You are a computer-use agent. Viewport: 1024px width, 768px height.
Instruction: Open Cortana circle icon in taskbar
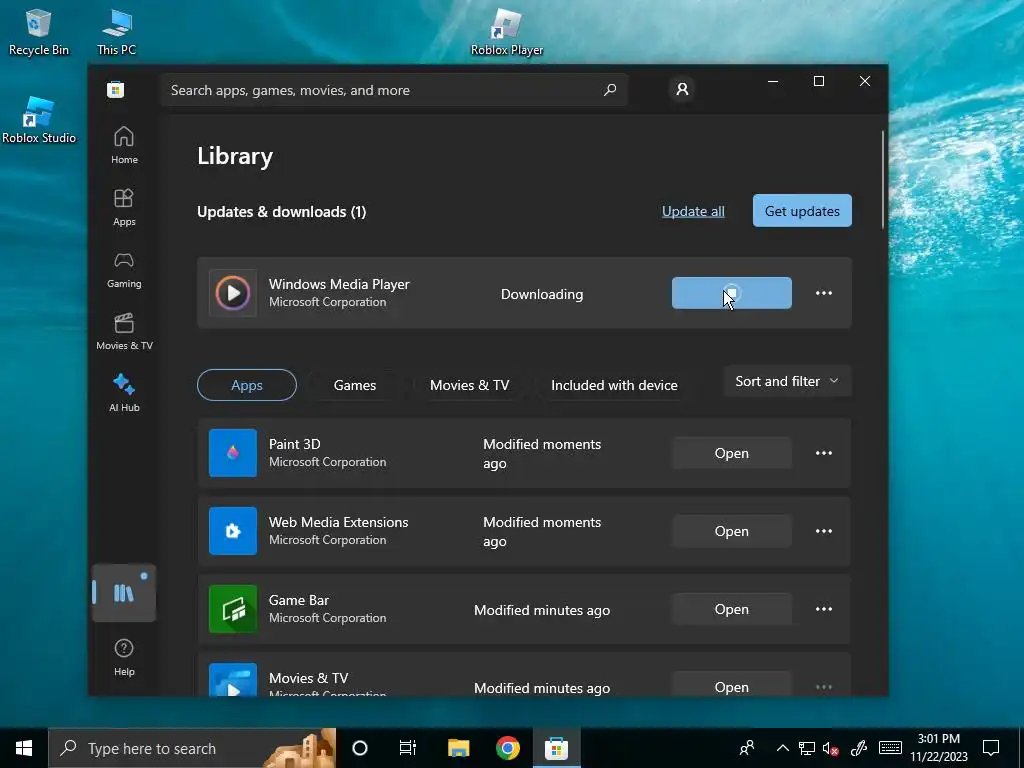(360, 748)
